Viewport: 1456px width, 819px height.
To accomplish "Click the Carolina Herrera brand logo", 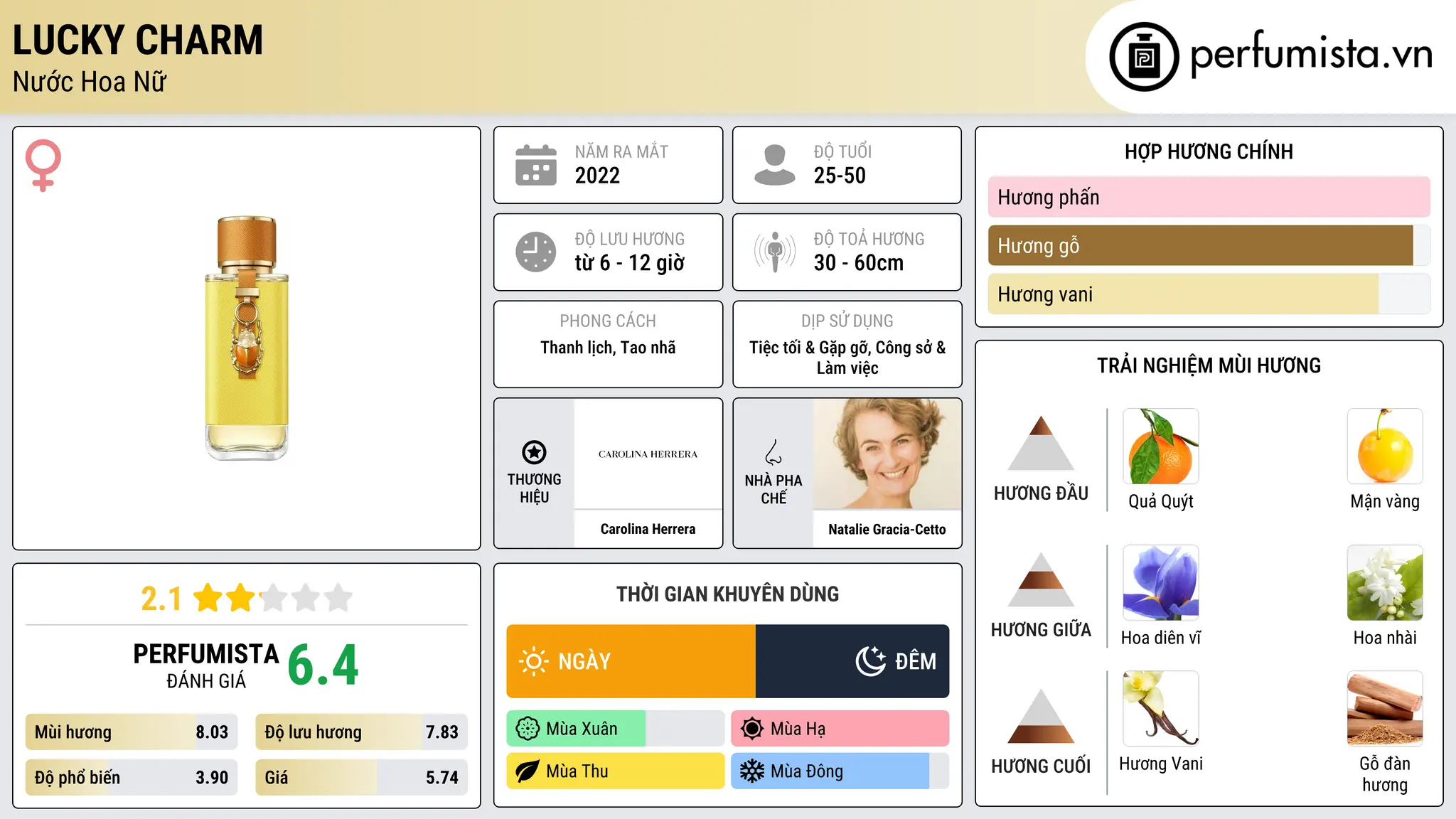I will (x=648, y=454).
